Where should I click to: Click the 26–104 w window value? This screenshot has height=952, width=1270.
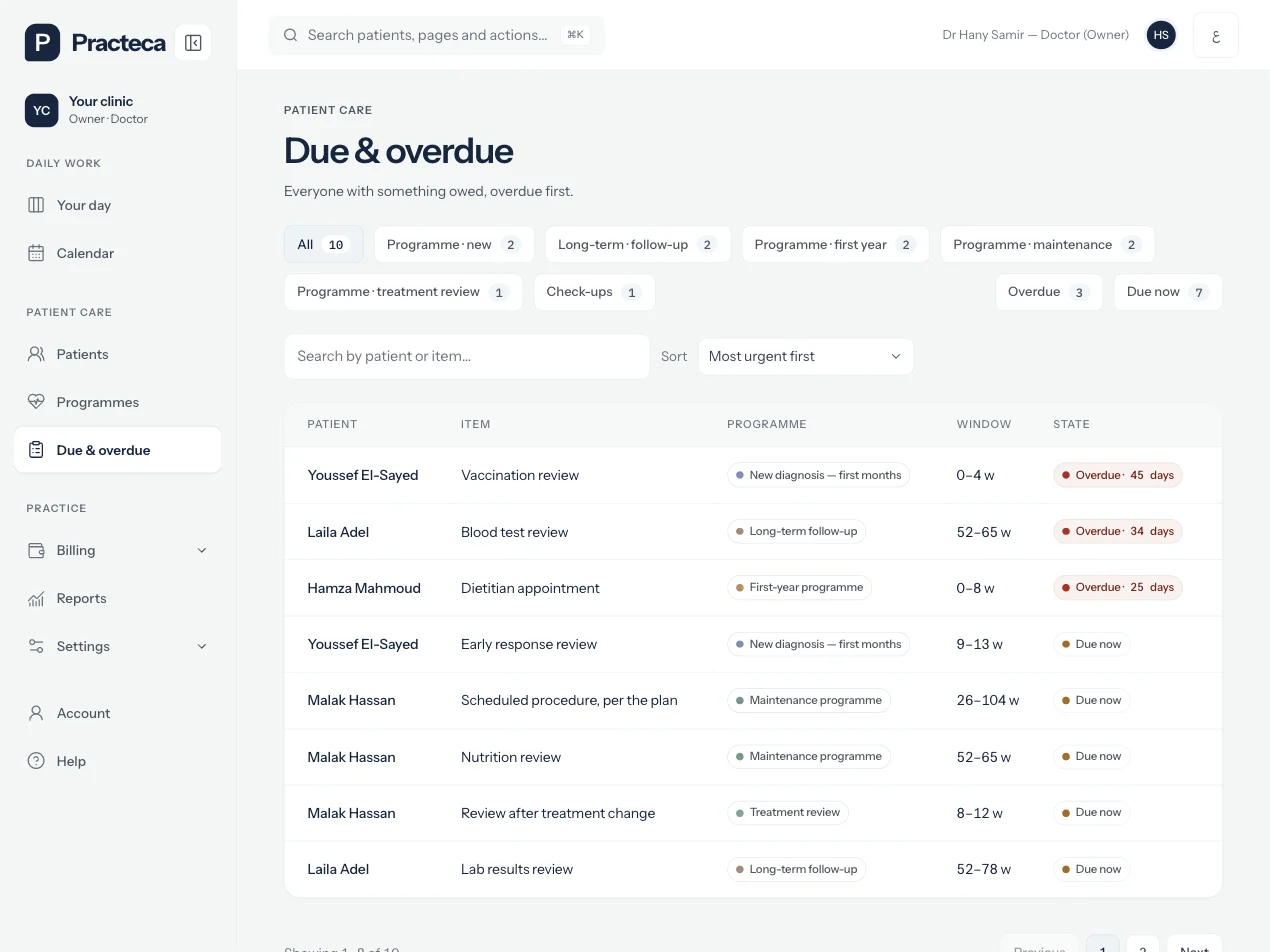tap(988, 700)
